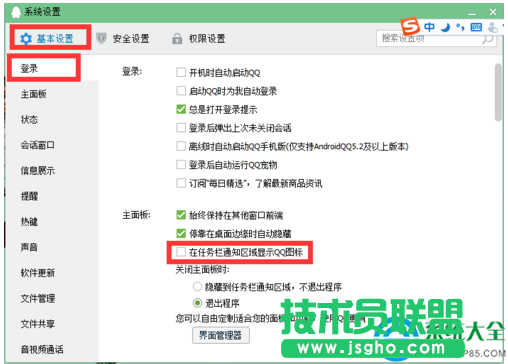Select 信息展示 in the sidebar
The width and height of the screenshot is (508, 364).
point(38,171)
